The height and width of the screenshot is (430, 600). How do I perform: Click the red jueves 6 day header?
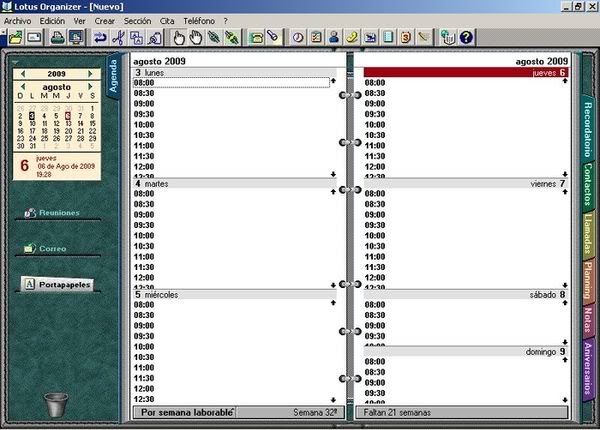pos(466,72)
